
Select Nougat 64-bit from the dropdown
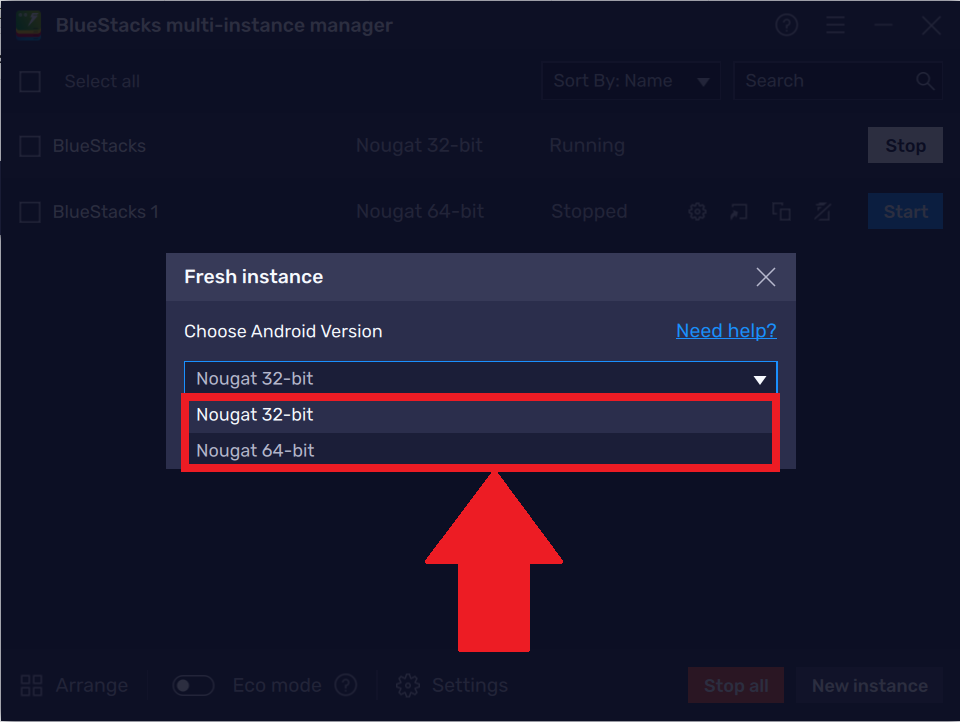point(482,450)
